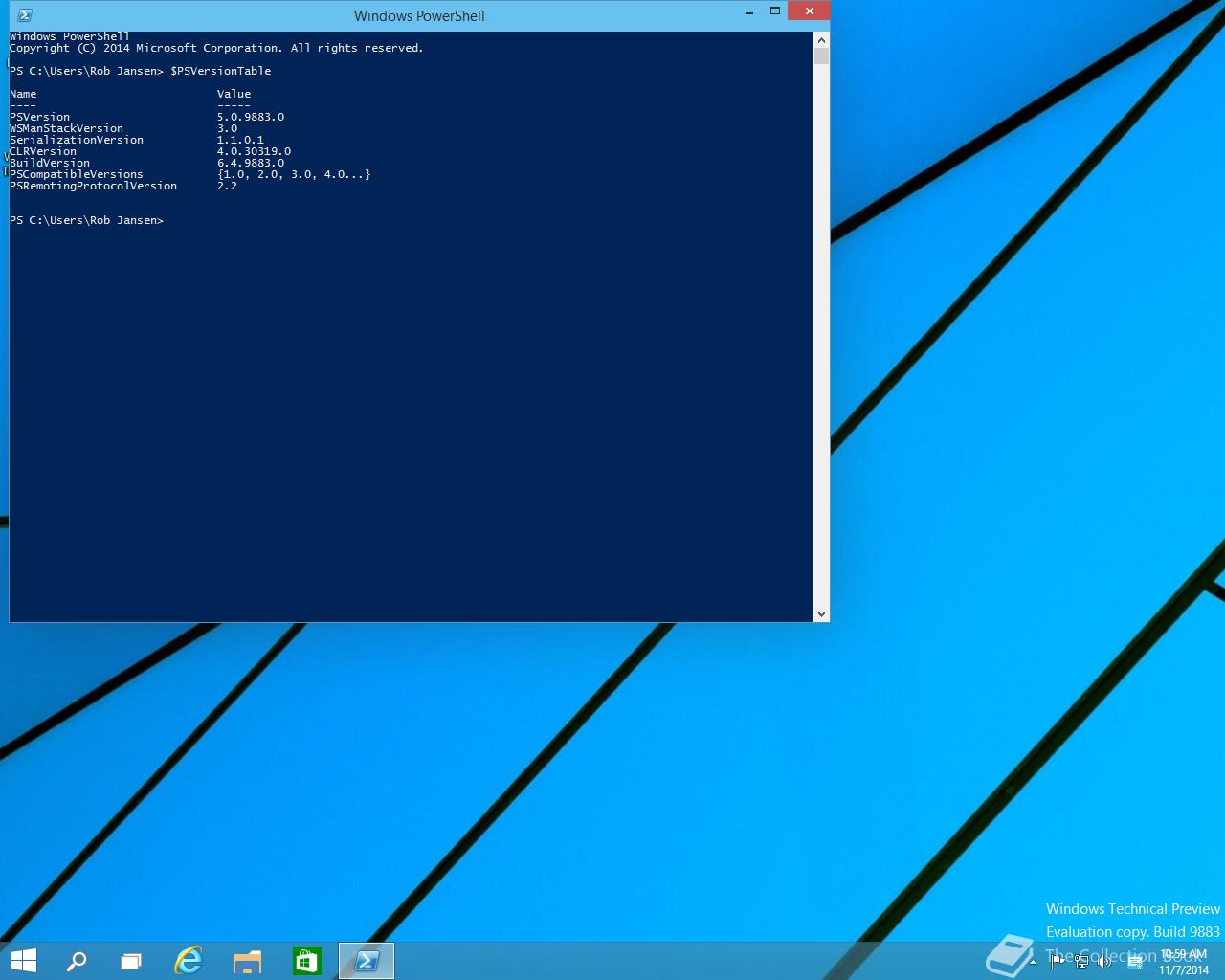Minimize the Windows PowerShell window
The height and width of the screenshot is (980, 1225).
coord(748,11)
